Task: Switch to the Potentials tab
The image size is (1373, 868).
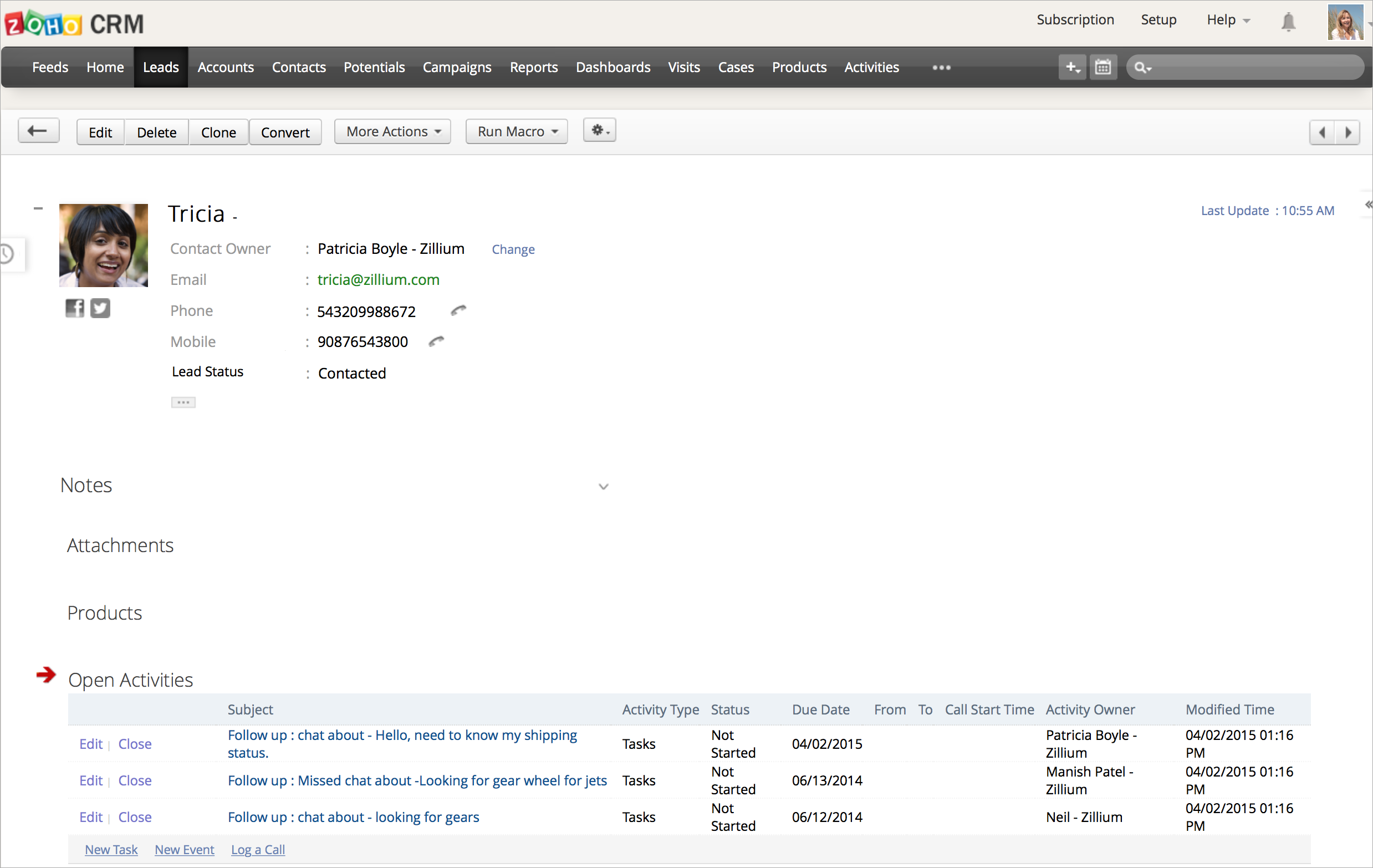Action: pos(374,67)
